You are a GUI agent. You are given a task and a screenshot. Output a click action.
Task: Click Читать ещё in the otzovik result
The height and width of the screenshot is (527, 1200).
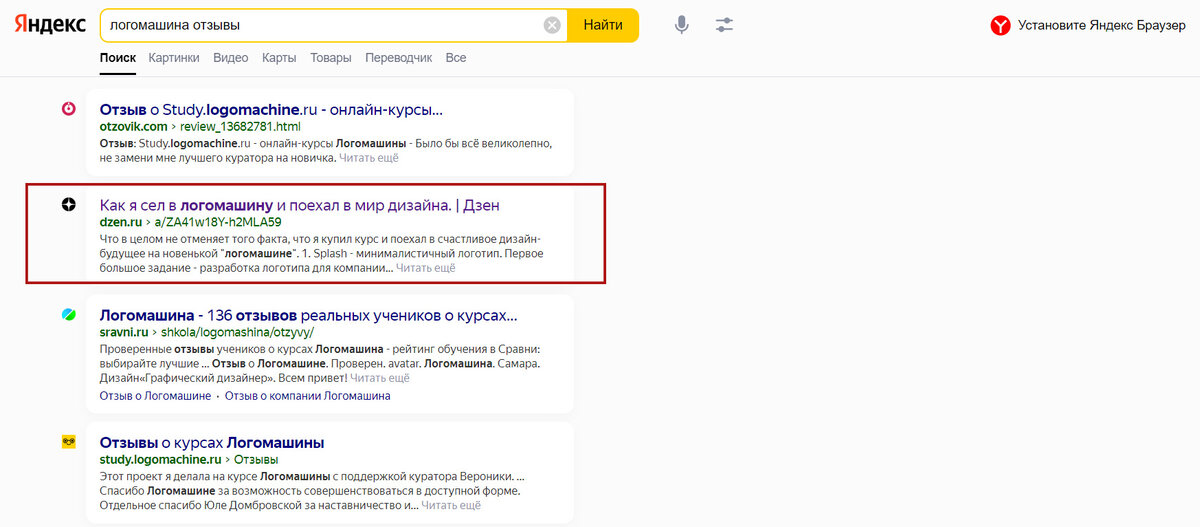(x=369, y=158)
